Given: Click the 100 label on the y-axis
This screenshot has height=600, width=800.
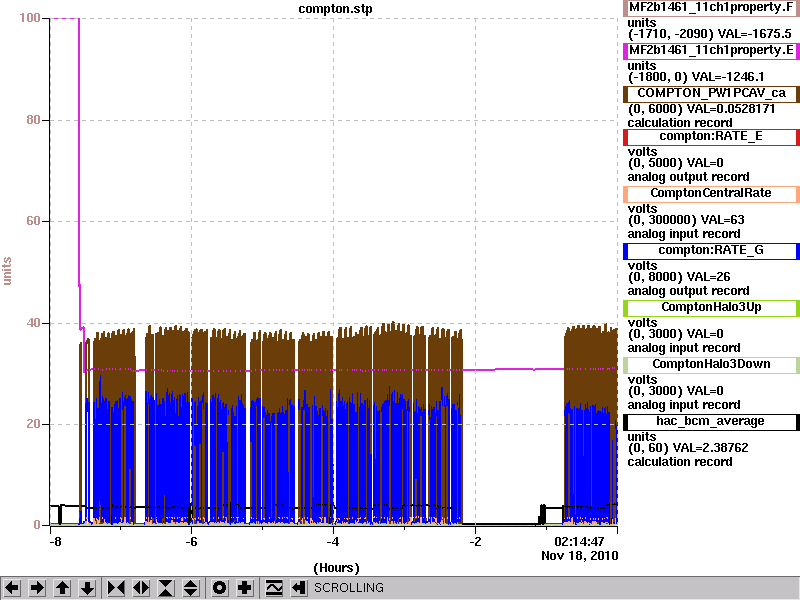Looking at the screenshot, I should pyautogui.click(x=30, y=18).
